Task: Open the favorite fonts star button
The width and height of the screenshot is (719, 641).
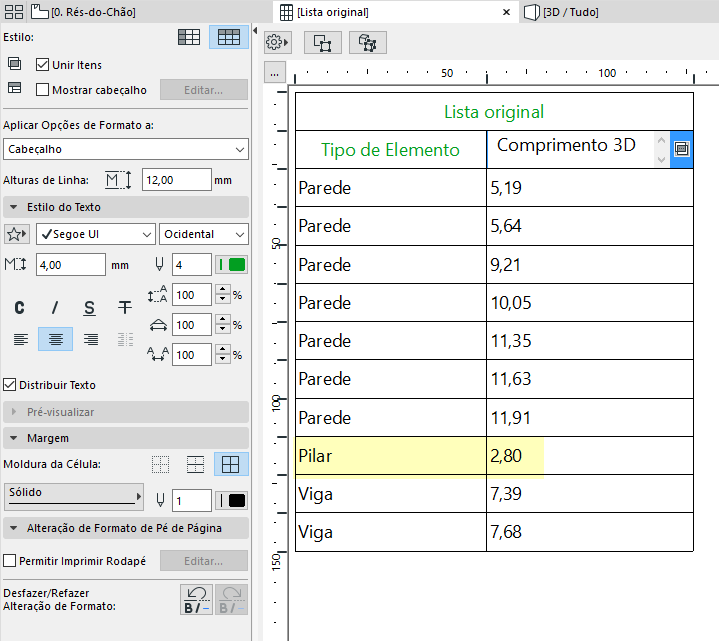Action: pos(17,234)
